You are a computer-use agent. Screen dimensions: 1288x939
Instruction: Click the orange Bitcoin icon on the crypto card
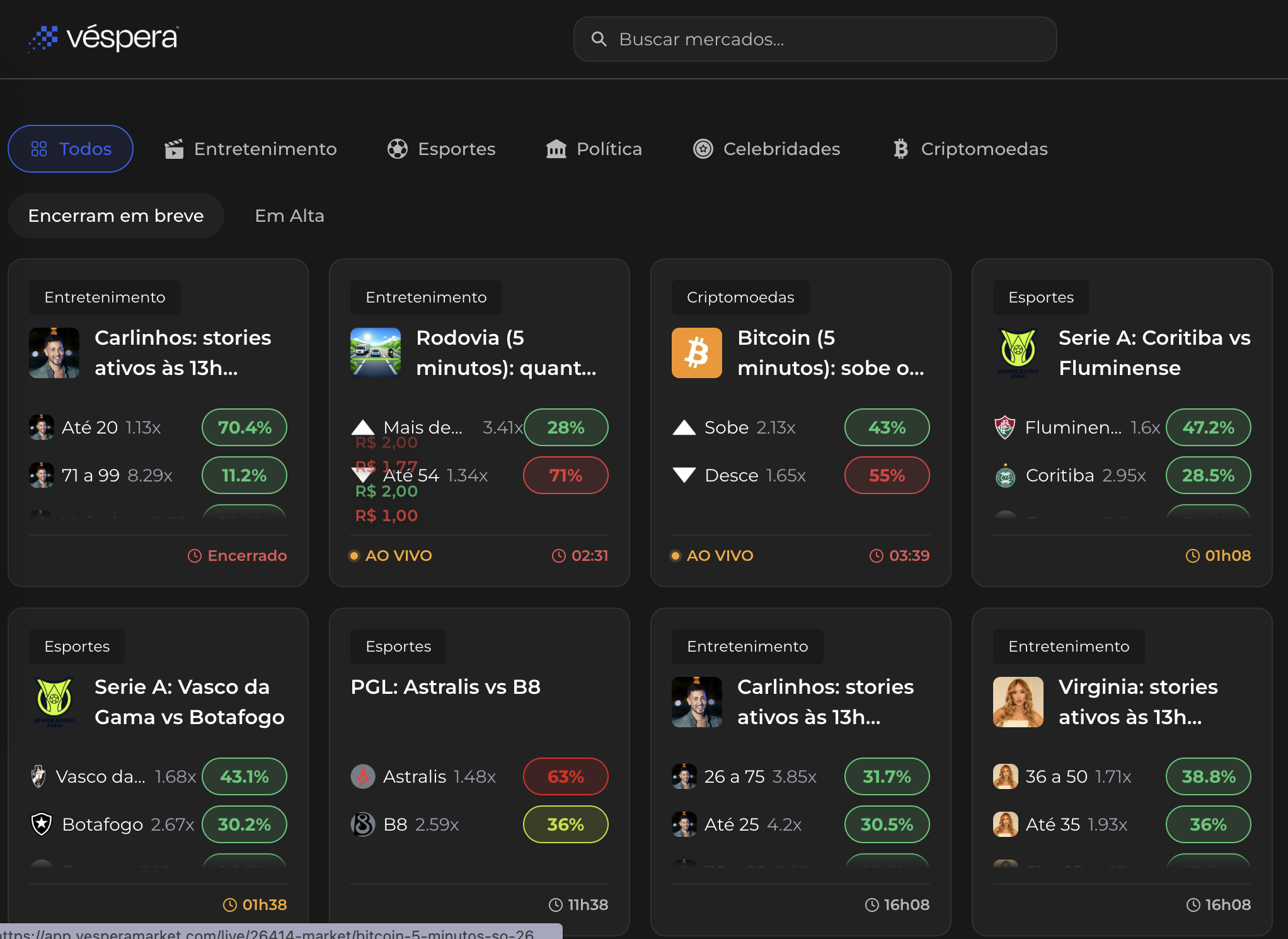tap(696, 353)
